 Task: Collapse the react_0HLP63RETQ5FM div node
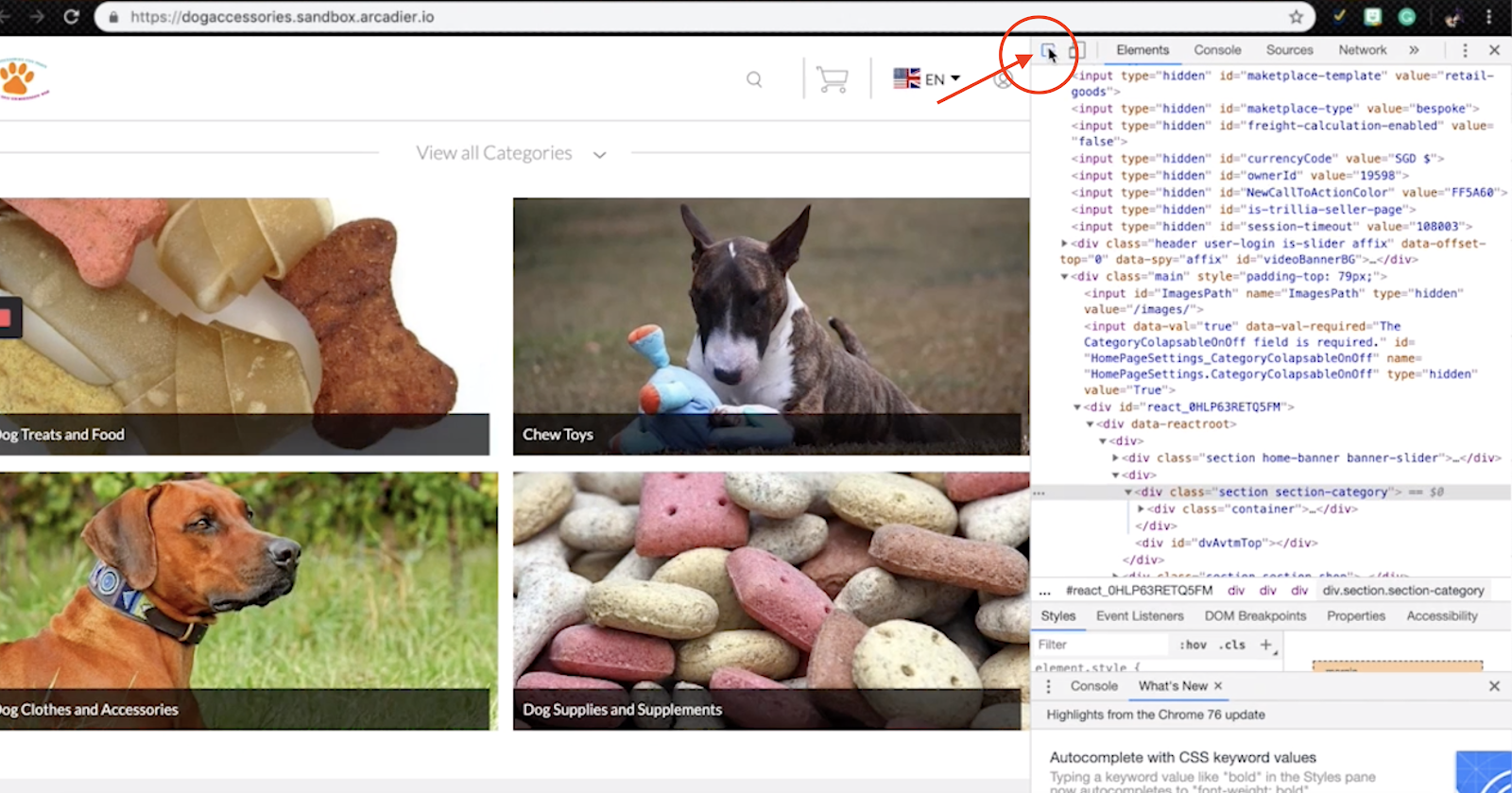[1077, 407]
